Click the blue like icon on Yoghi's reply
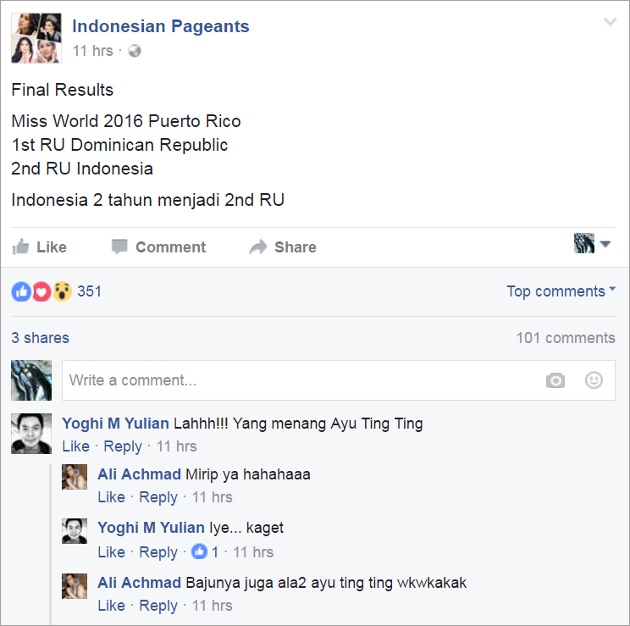The width and height of the screenshot is (630, 626). tap(199, 552)
